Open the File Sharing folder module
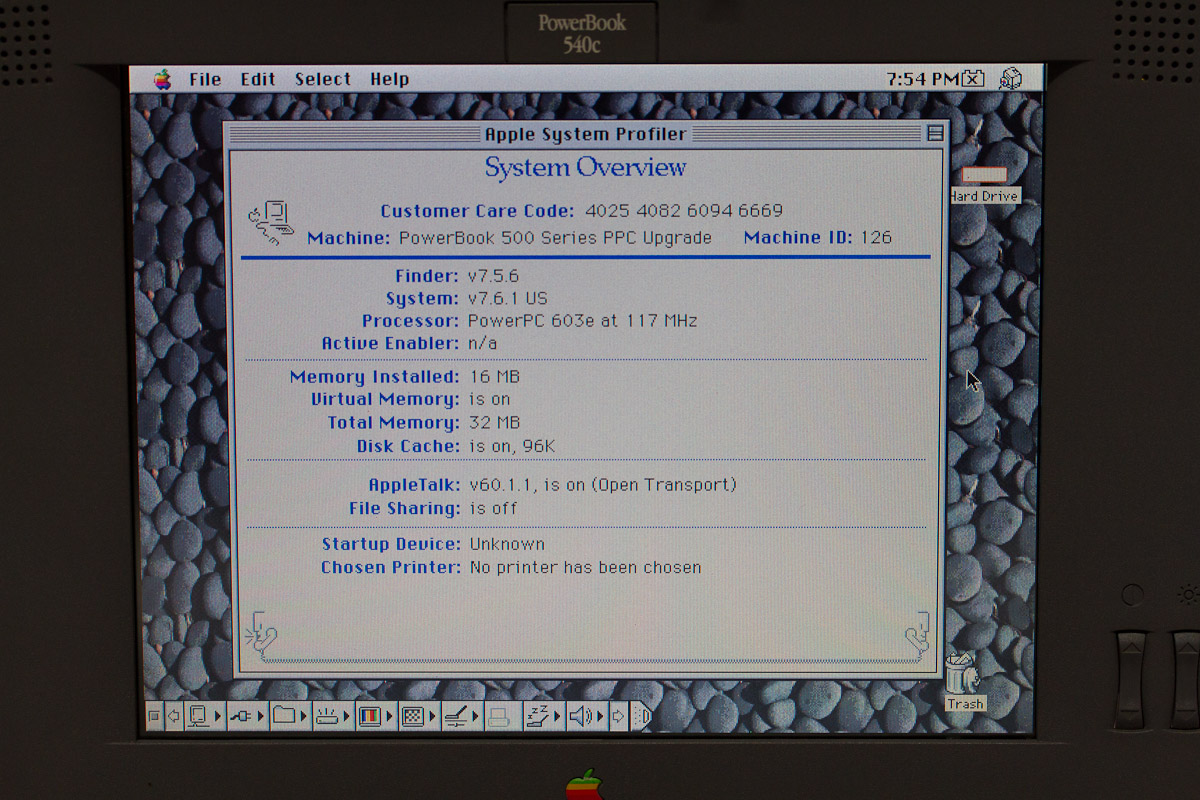This screenshot has width=1200, height=800. (x=286, y=716)
